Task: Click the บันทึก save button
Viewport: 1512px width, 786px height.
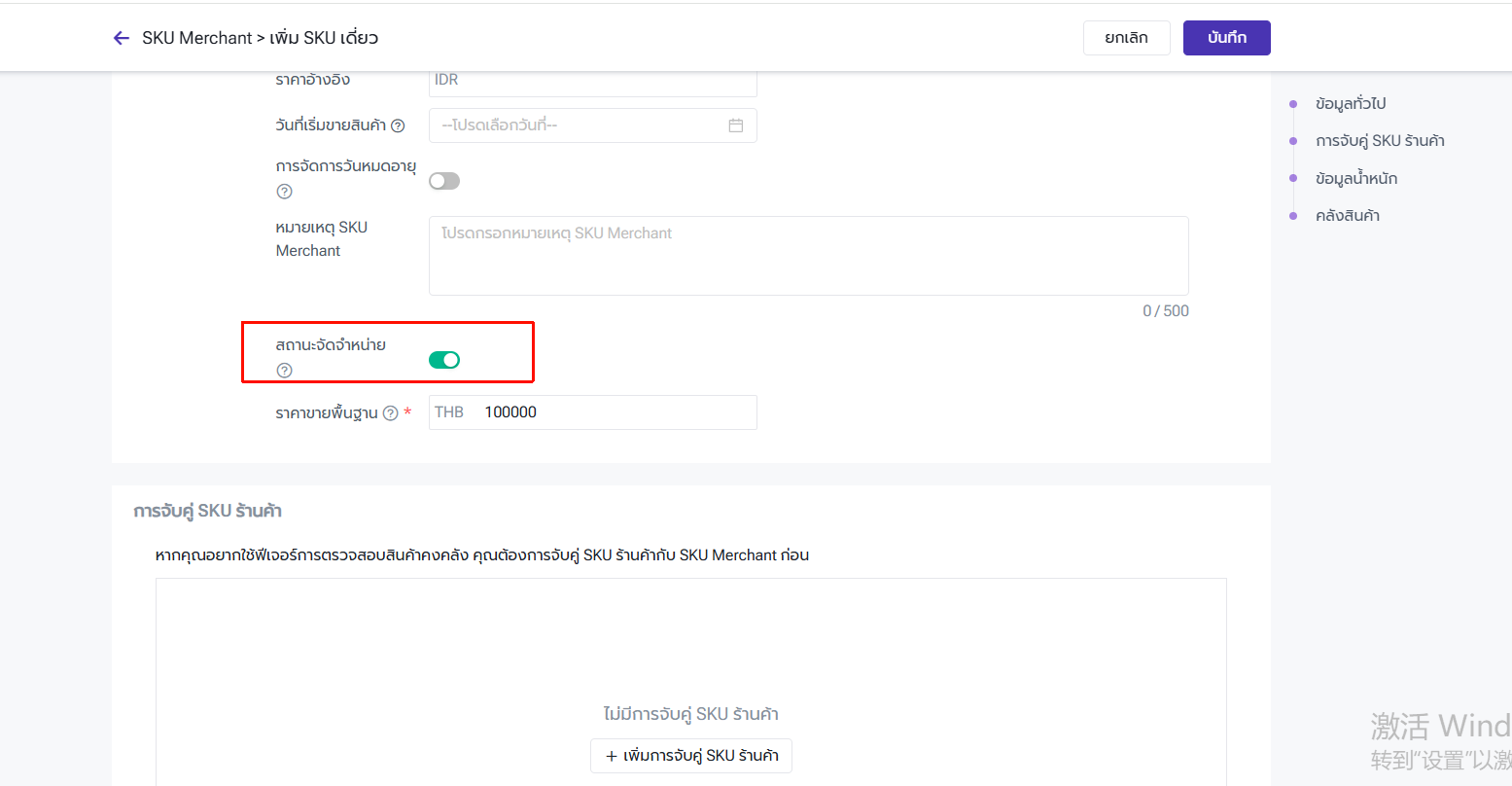Action: click(x=1226, y=38)
